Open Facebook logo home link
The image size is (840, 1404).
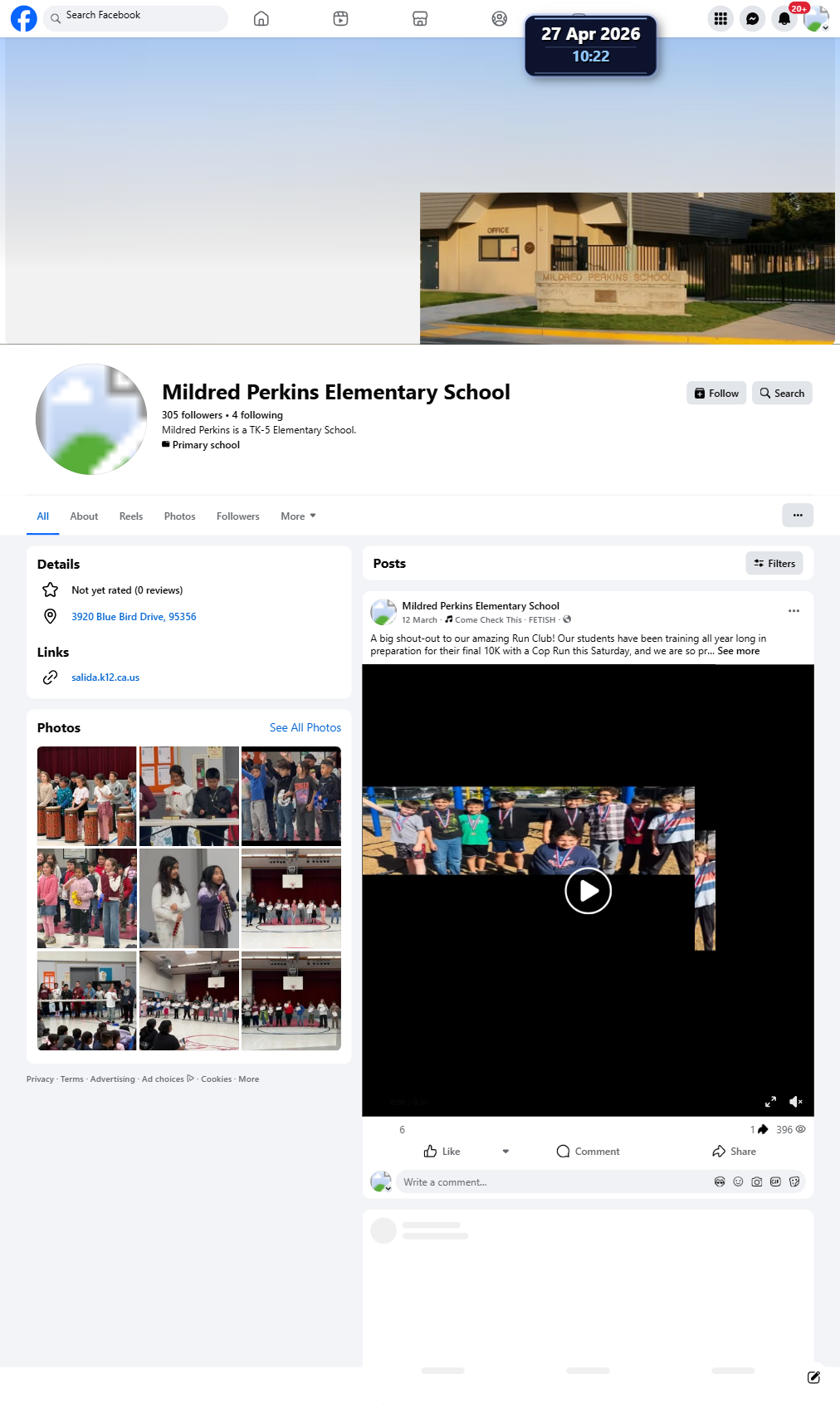24,18
